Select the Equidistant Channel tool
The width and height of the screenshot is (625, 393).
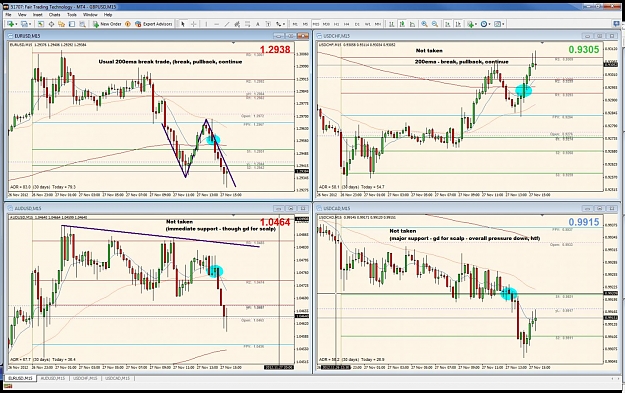point(237,24)
